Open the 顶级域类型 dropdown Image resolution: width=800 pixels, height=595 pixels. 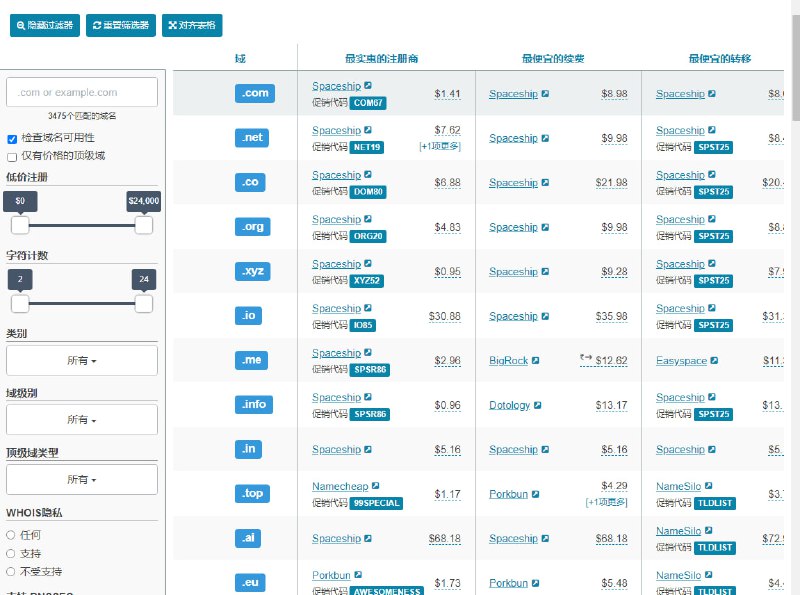[x=81, y=479]
